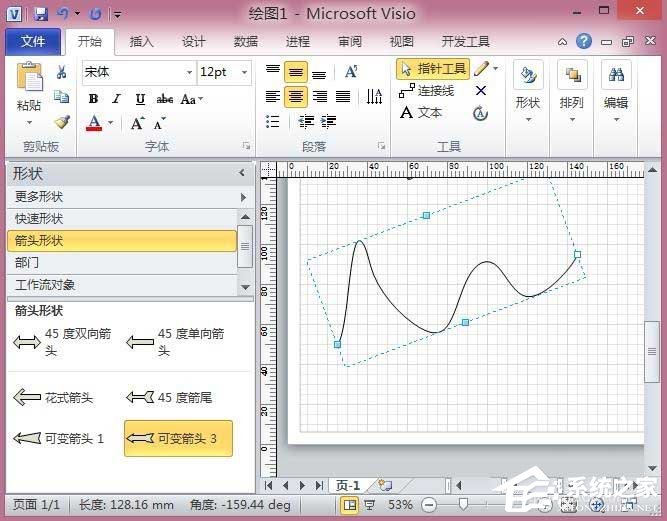Select the Page-1 sheet tab

coord(348,485)
